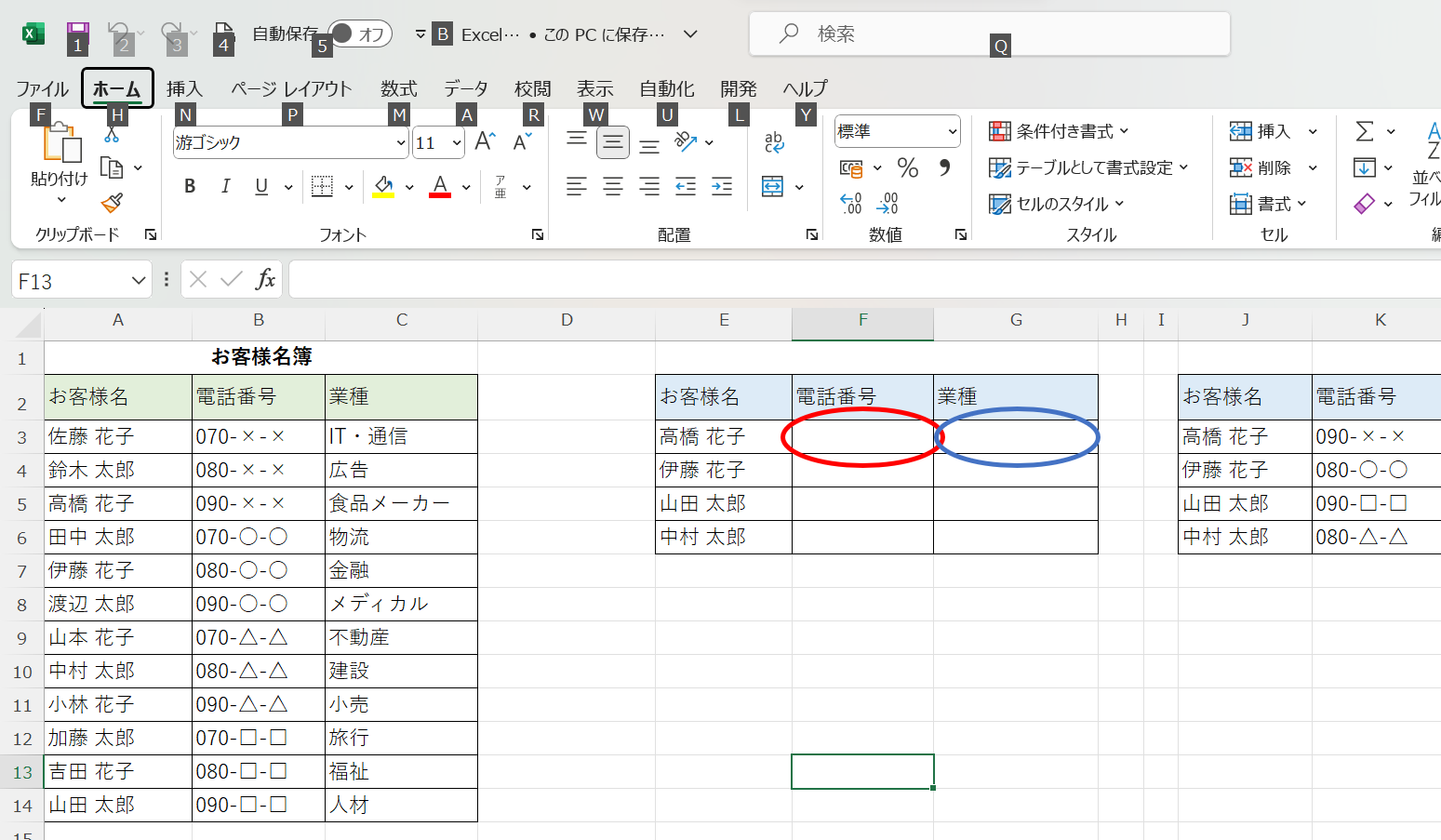Image resolution: width=1441 pixels, height=840 pixels.
Task: Click the New document icon in quick access
Action: coord(223,33)
